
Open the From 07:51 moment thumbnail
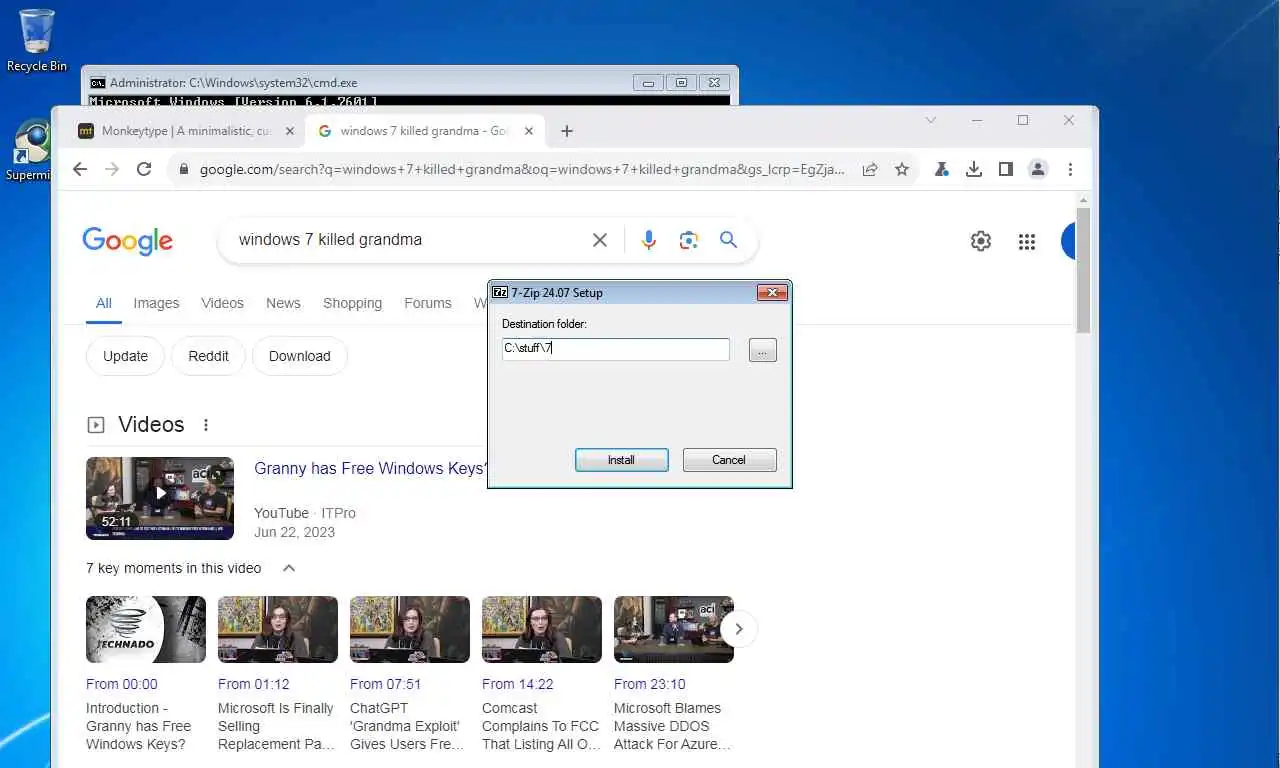pos(410,629)
